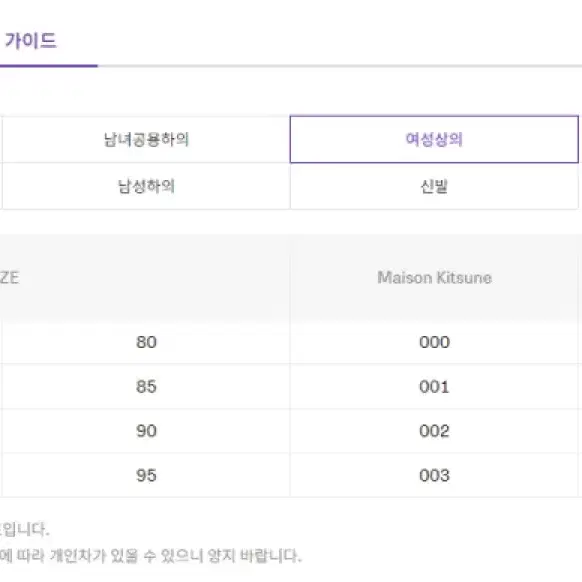
Task: Select the 남녀공용하의 category
Action: coord(146,140)
